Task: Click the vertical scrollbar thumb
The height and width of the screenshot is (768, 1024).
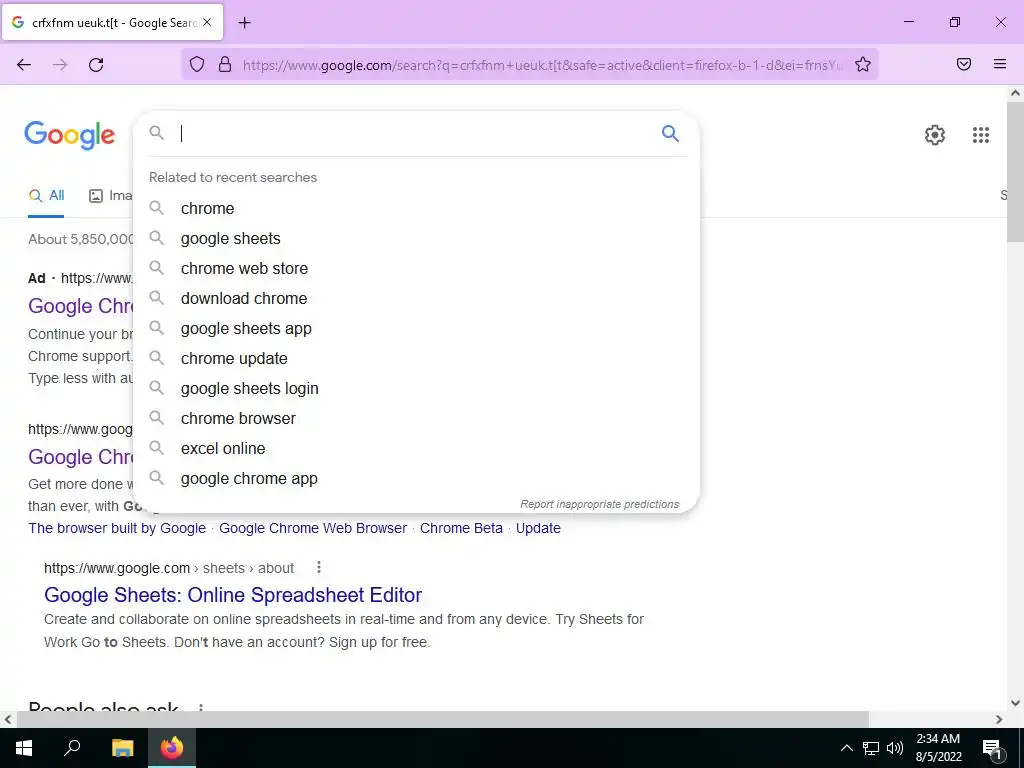Action: (x=1015, y=172)
